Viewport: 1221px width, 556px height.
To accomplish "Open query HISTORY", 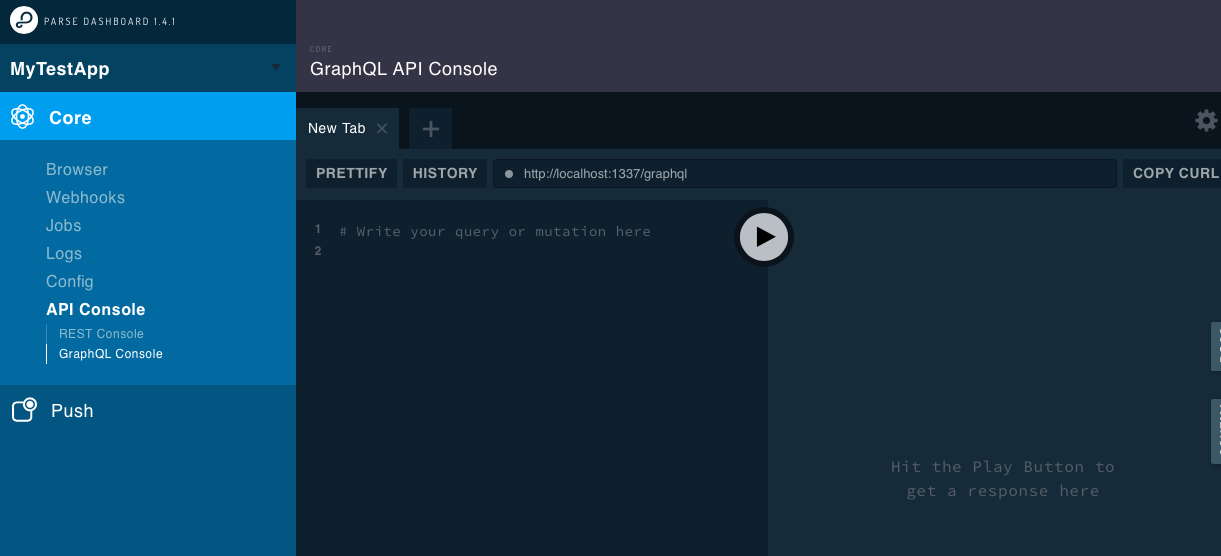I will click(445, 173).
